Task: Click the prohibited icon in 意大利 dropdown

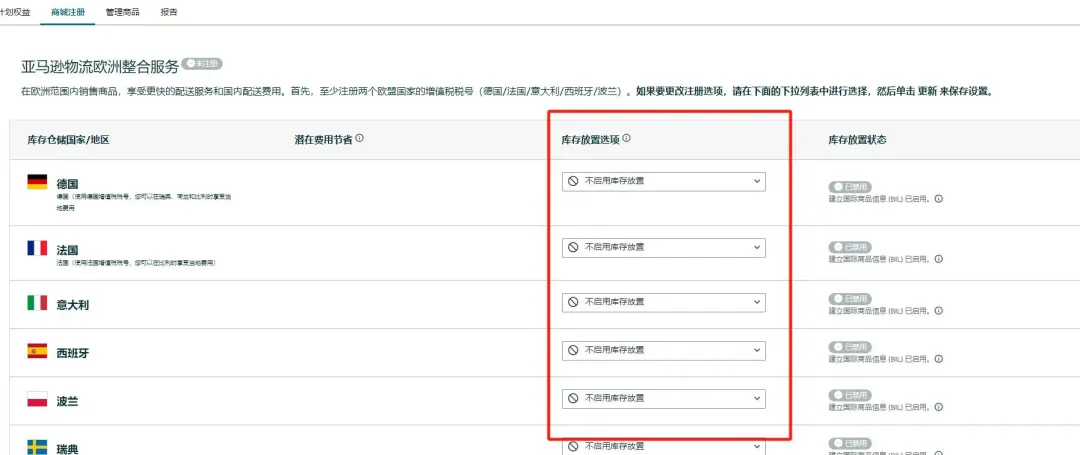Action: click(x=573, y=301)
